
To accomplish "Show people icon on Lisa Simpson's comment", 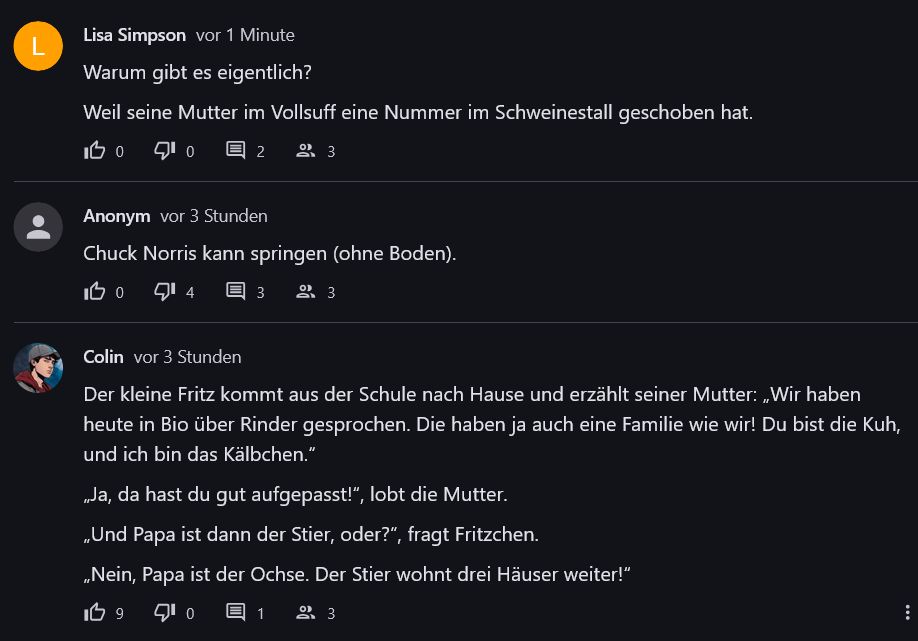I will click(x=306, y=151).
